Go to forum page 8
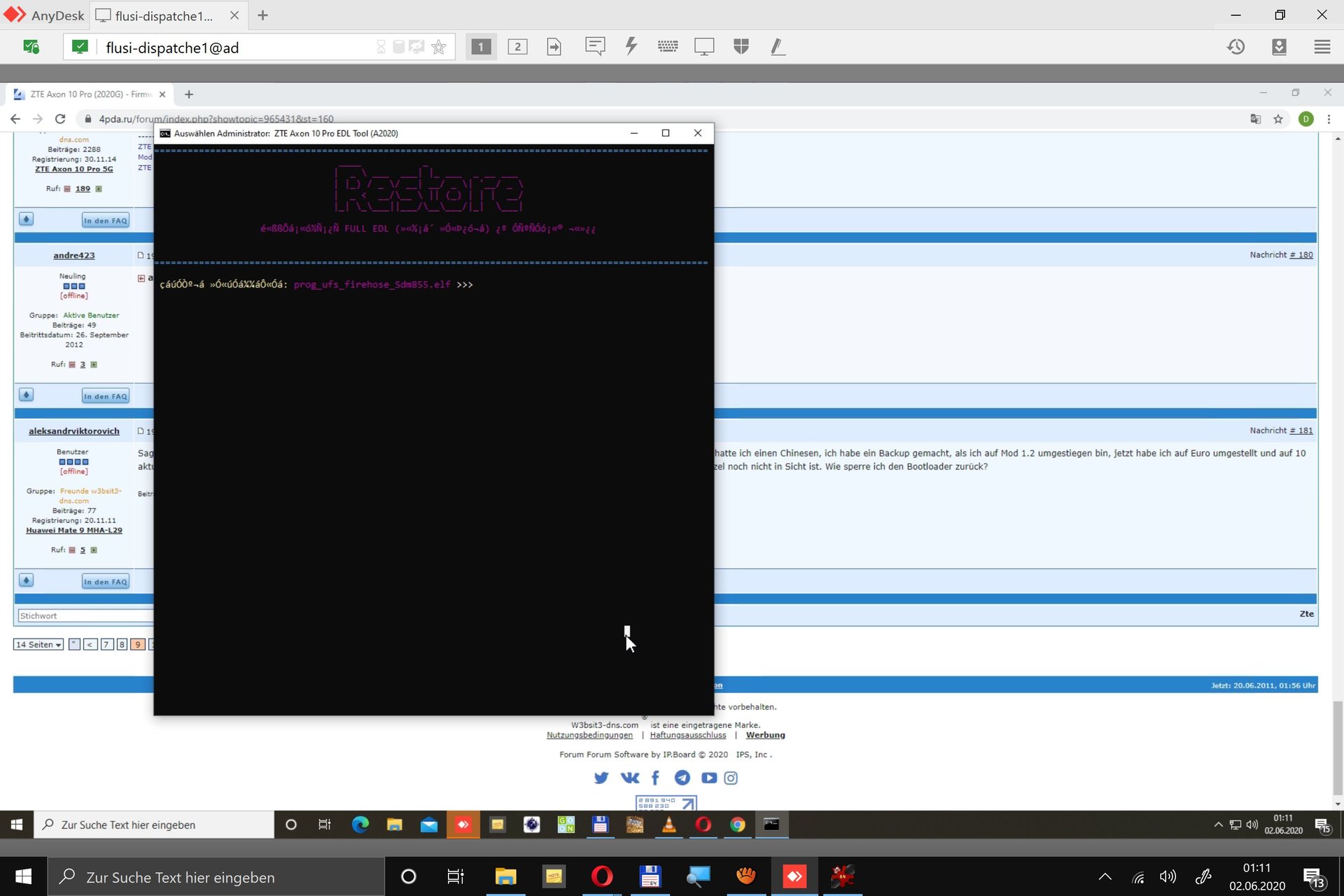The image size is (1344, 896). click(x=122, y=645)
